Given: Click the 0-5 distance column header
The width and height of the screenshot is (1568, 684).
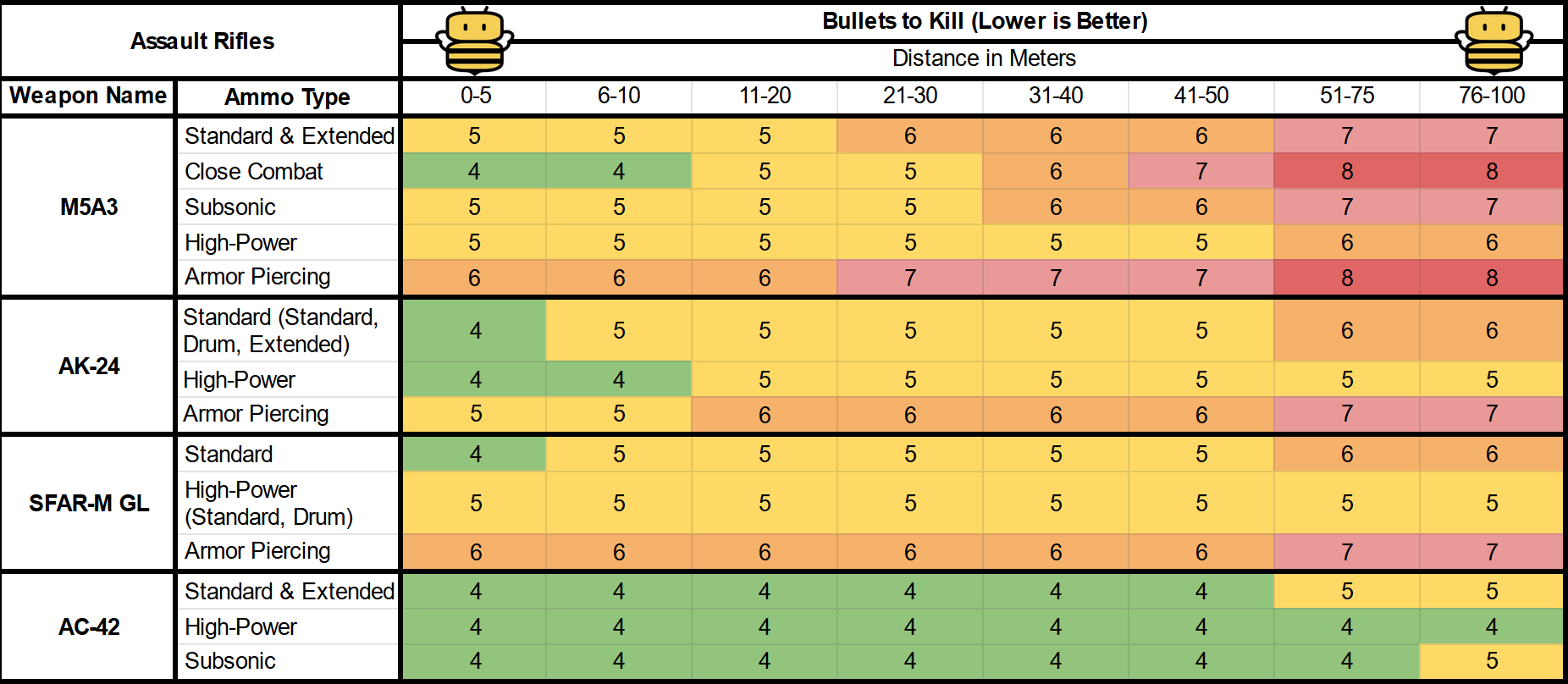Looking at the screenshot, I should coord(475,96).
